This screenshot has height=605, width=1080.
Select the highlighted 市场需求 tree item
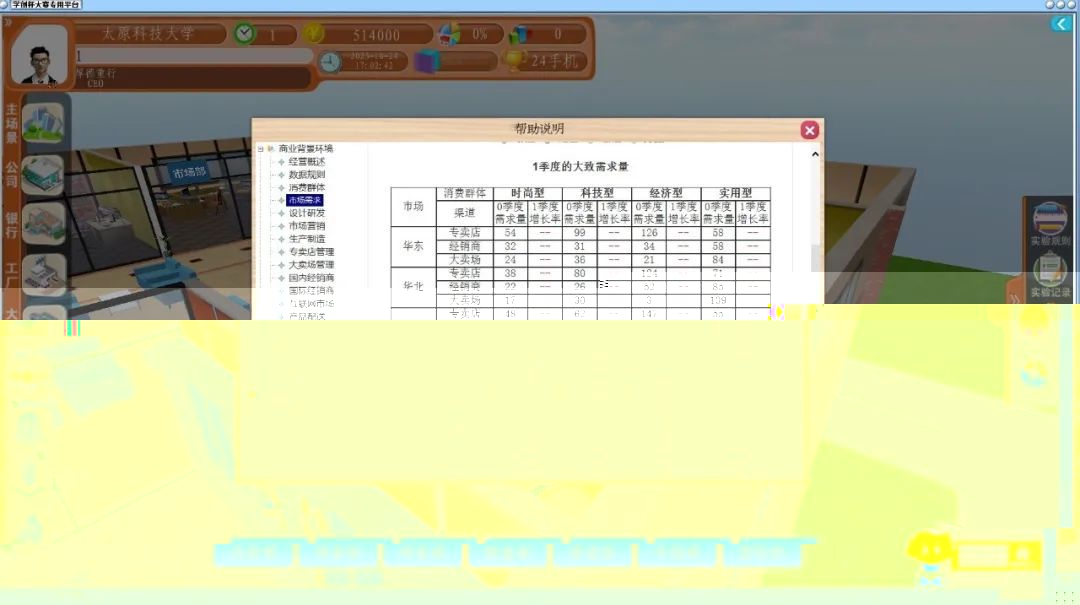(x=304, y=201)
